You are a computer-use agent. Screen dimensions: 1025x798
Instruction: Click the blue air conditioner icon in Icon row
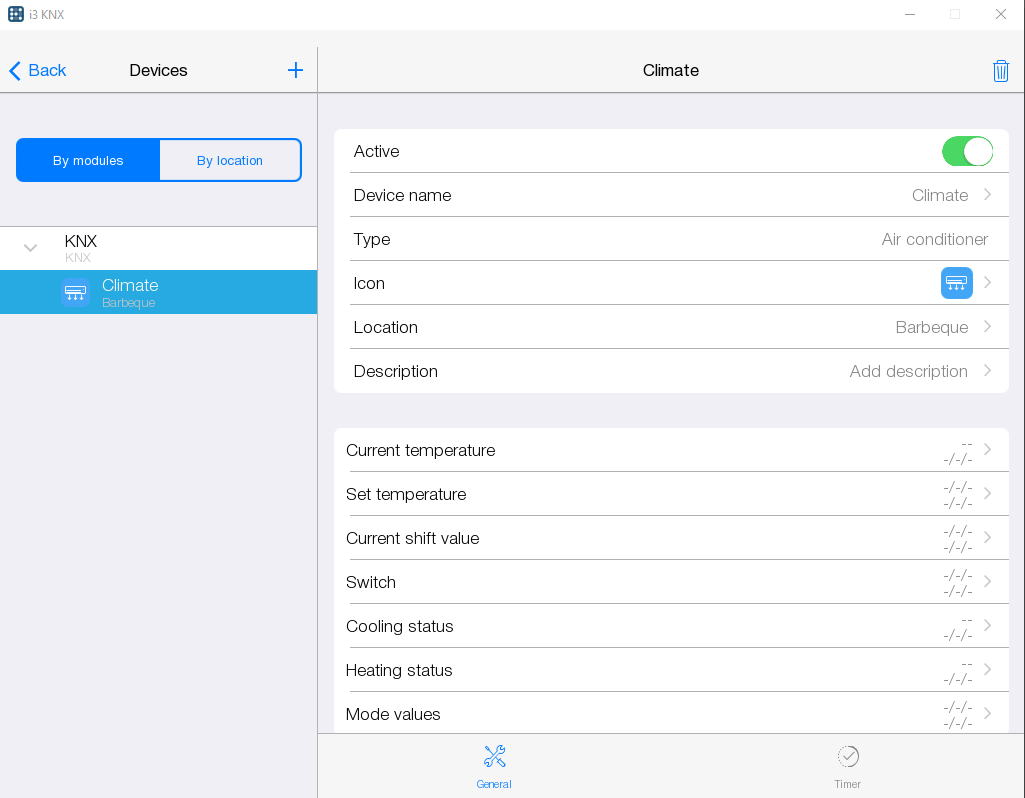pyautogui.click(x=956, y=283)
